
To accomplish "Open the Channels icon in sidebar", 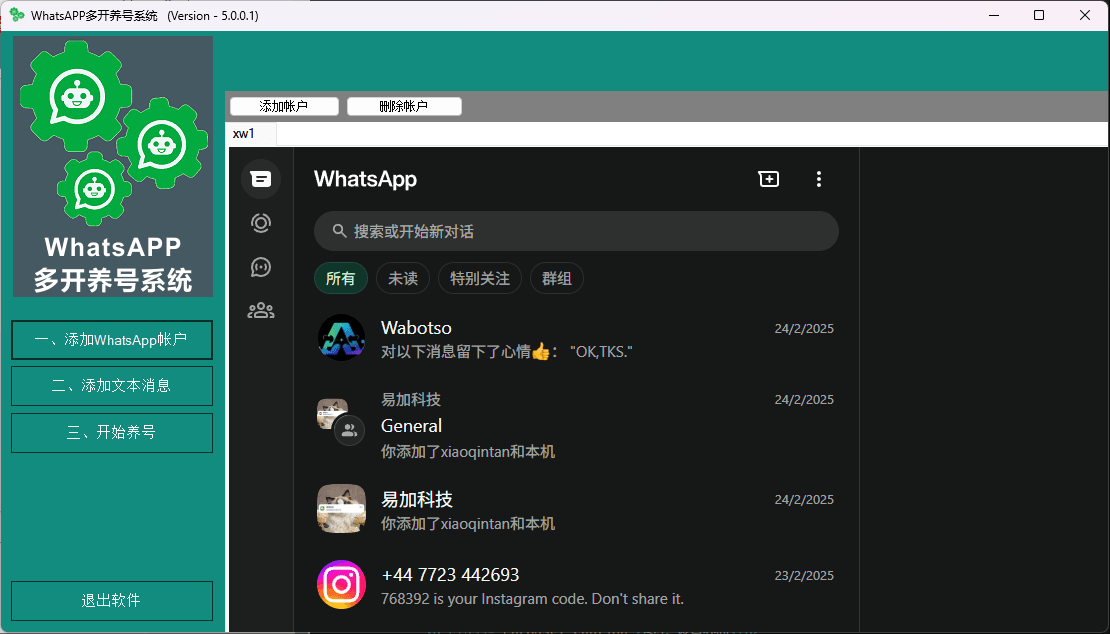I will 261,267.
